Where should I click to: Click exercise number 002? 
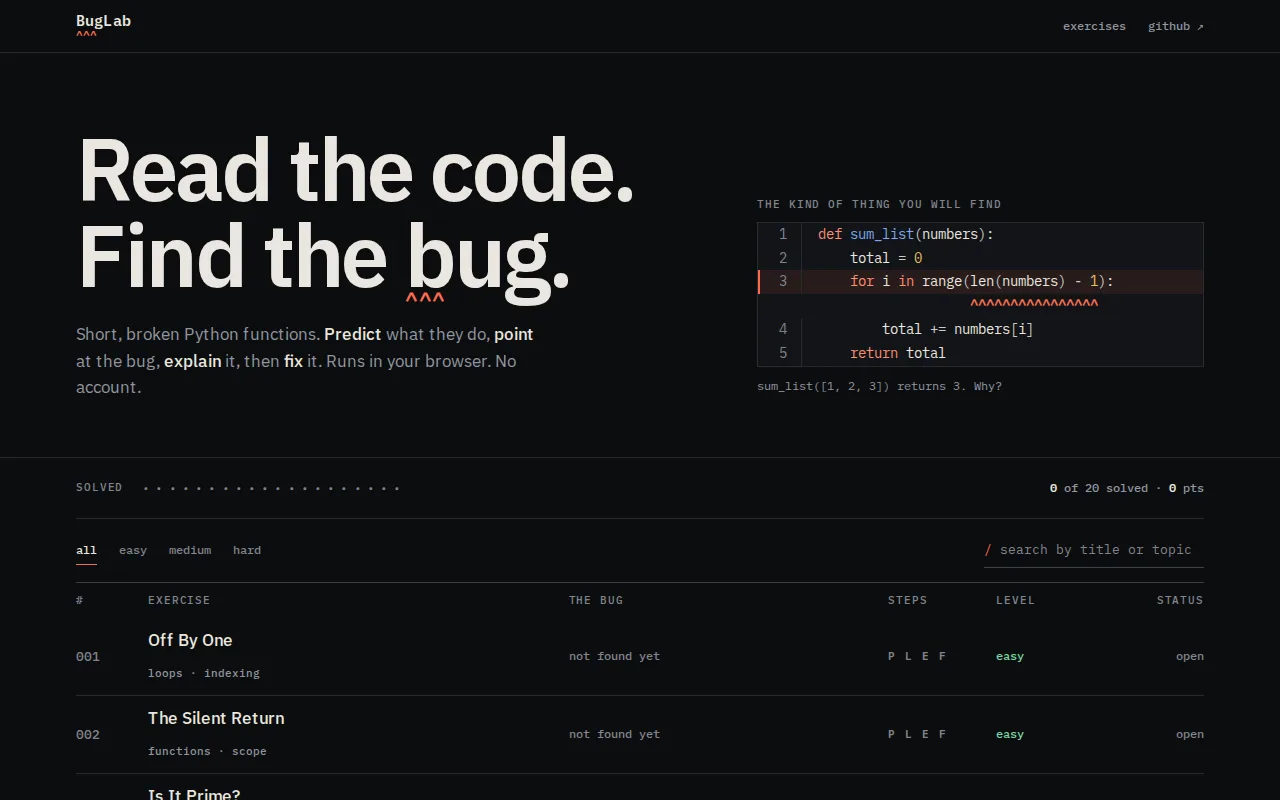[x=88, y=735]
